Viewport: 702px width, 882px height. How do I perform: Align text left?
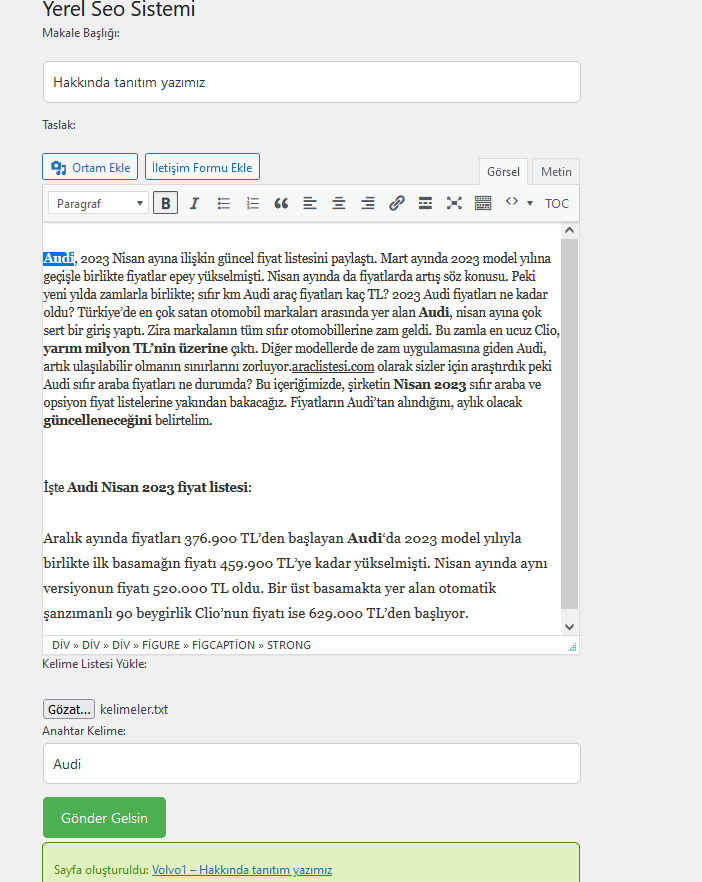coord(310,203)
